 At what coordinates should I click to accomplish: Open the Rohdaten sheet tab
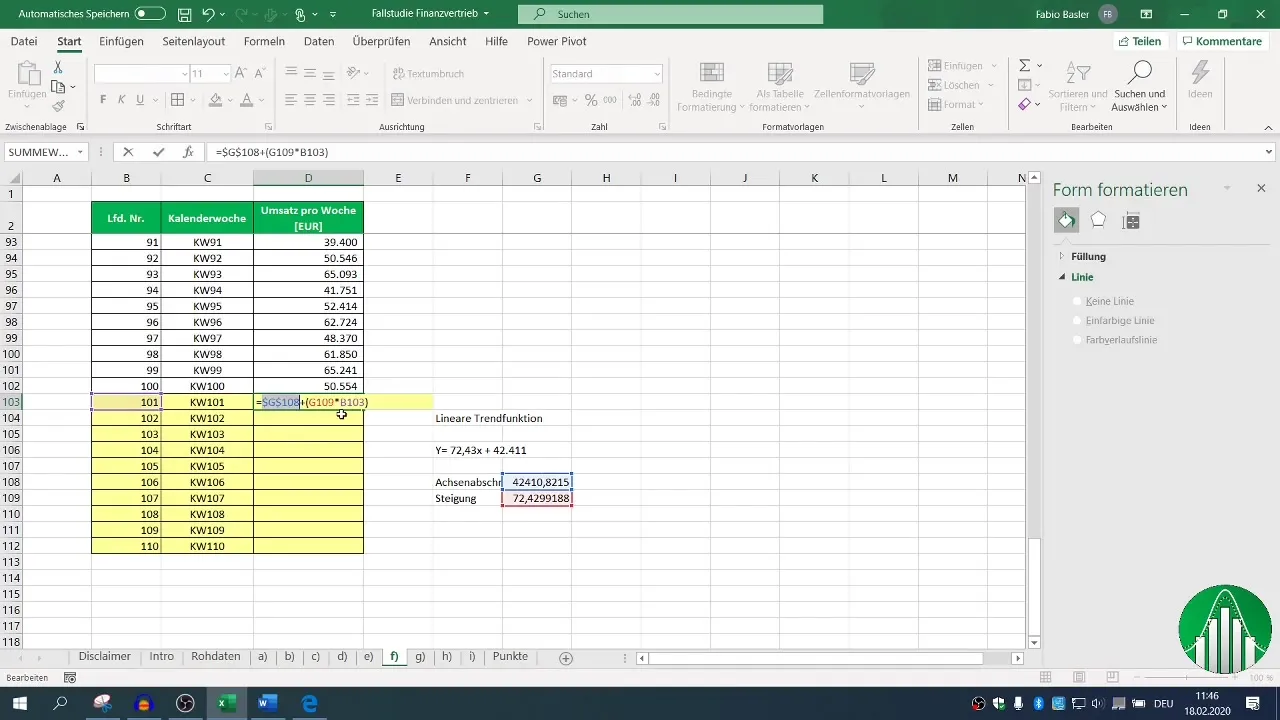pos(216,657)
